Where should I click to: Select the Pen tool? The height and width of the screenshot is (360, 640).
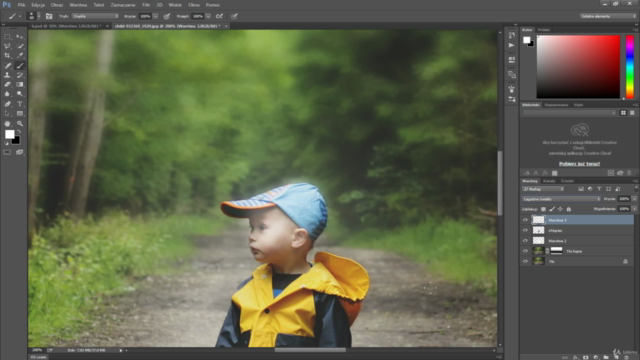pyautogui.click(x=7, y=104)
